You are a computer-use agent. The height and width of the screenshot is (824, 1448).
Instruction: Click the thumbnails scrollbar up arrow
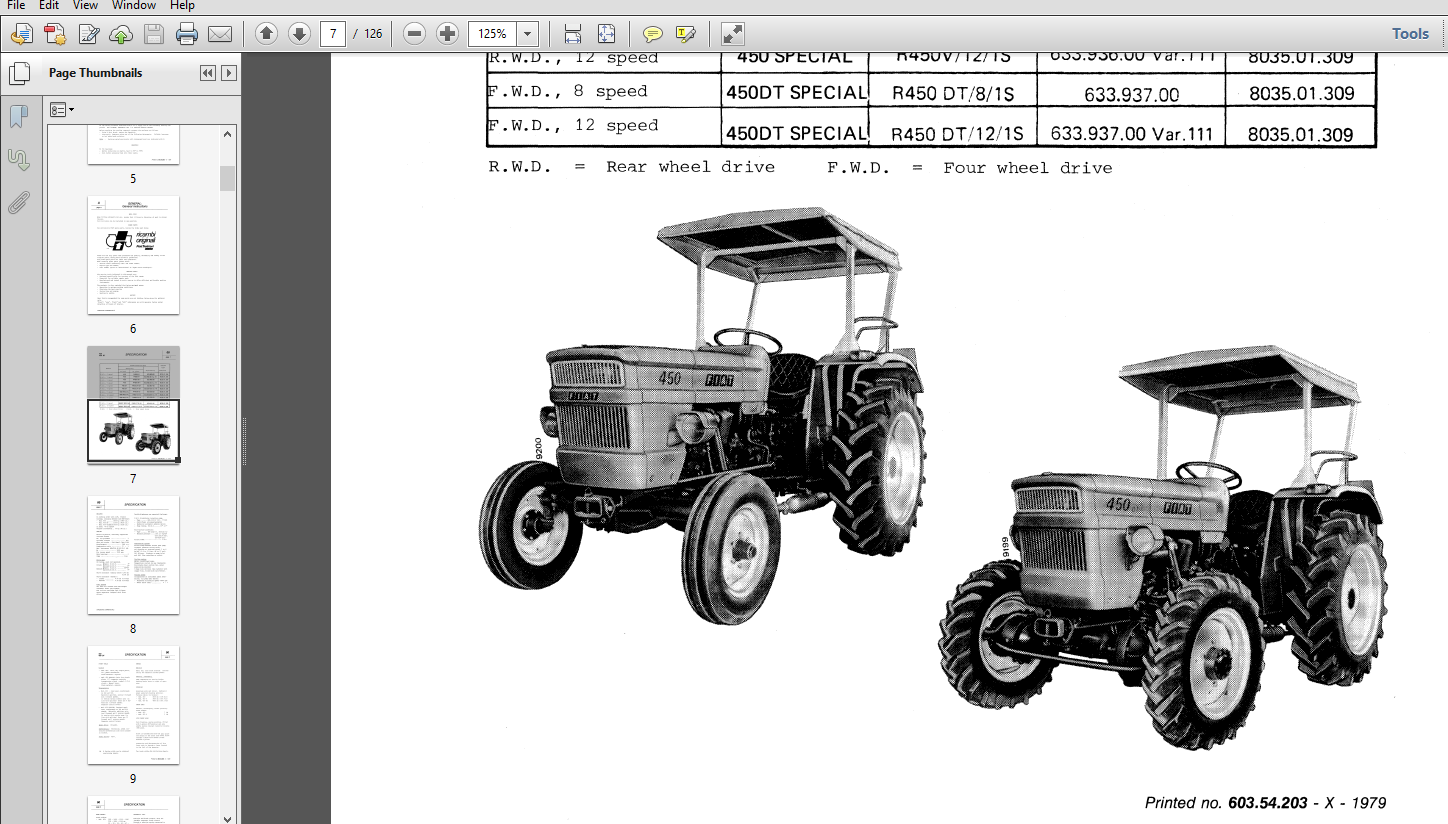tap(228, 134)
